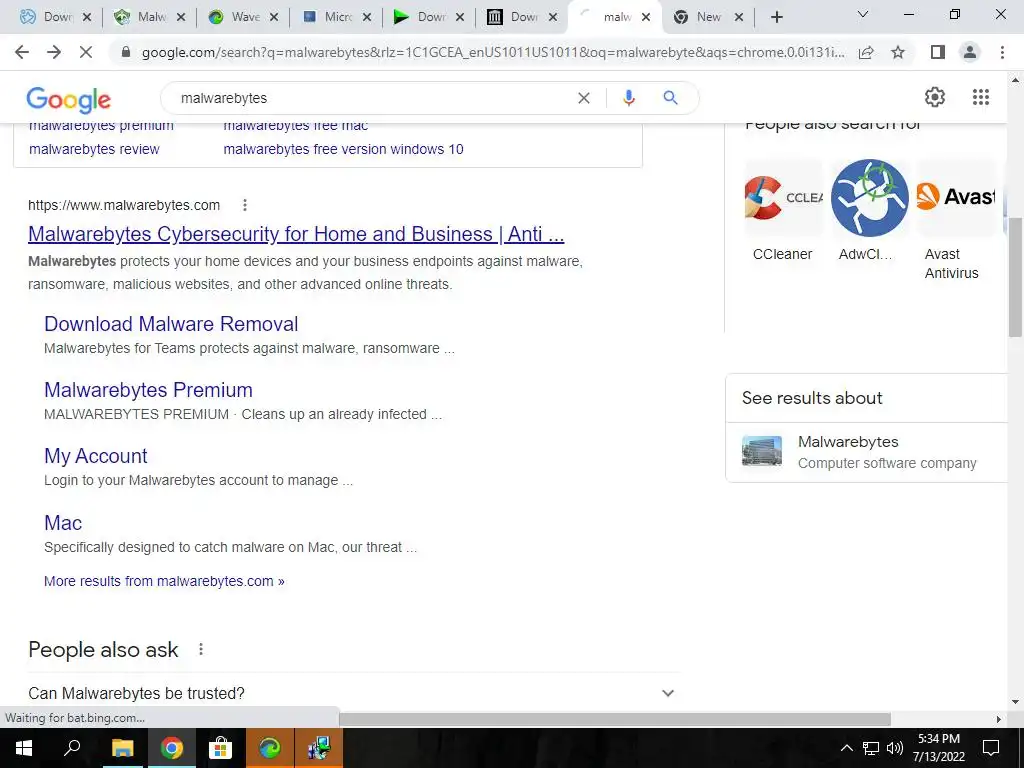Open the Chrome profile avatar

tap(970, 52)
